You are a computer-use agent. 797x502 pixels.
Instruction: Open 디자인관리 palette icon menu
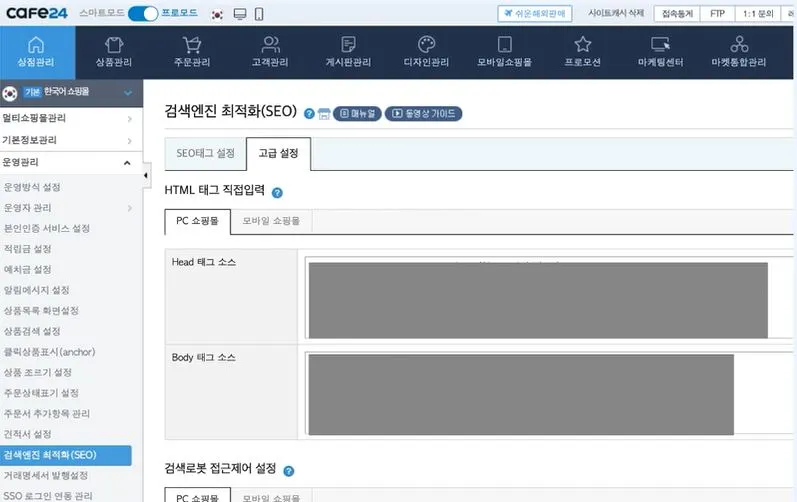point(426,52)
